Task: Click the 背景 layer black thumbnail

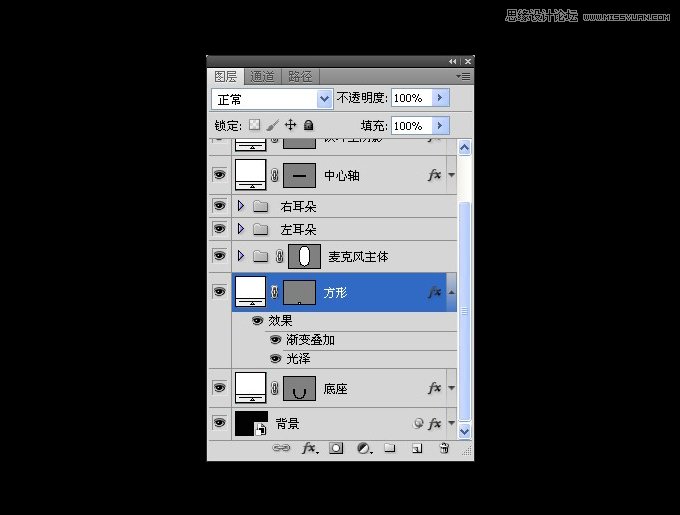Action: (x=251, y=423)
